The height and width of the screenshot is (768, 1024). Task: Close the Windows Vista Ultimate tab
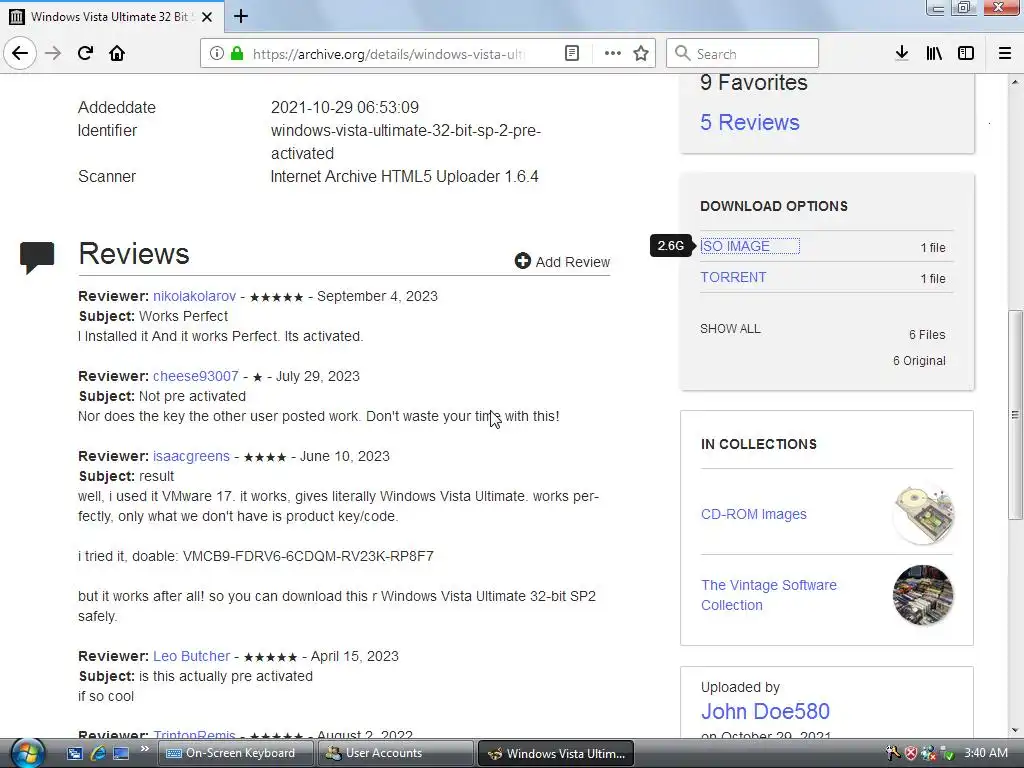tap(207, 17)
